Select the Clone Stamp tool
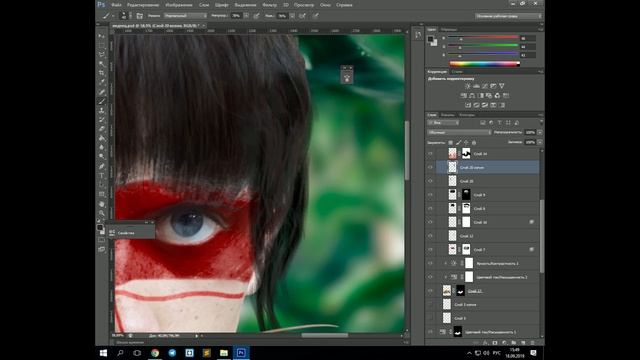Screen dimensions: 640x360 click(102, 110)
